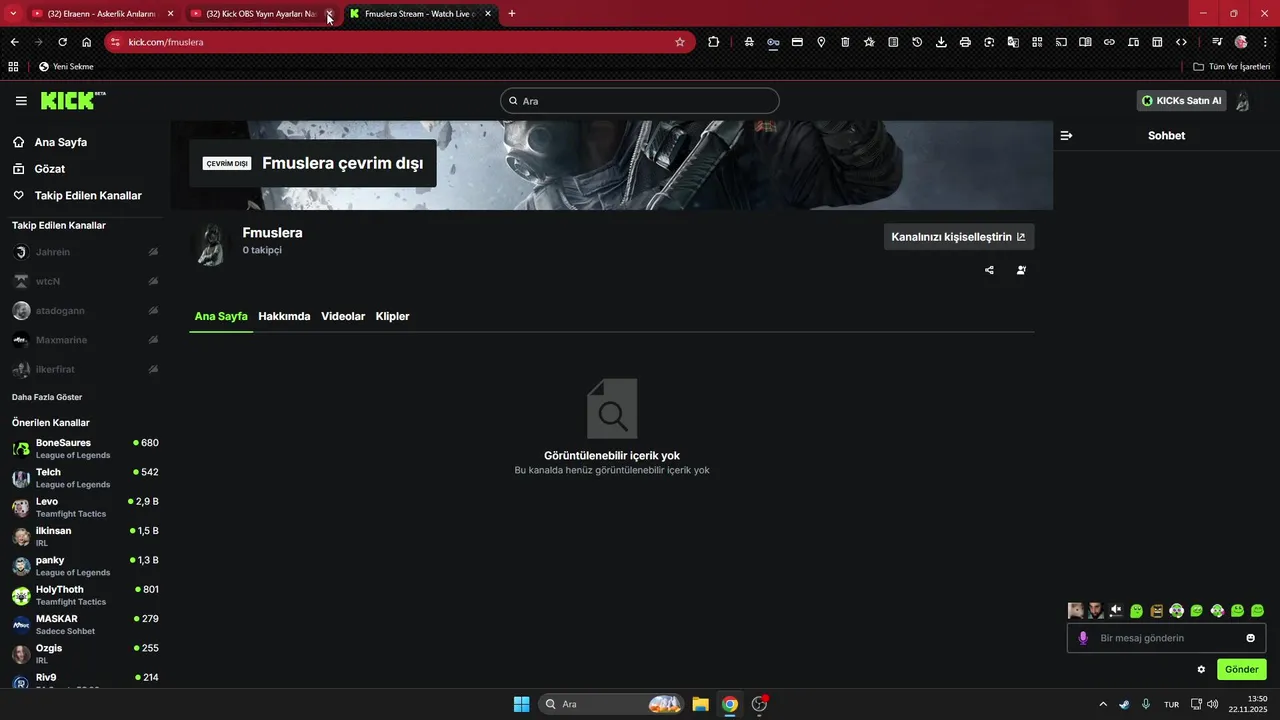Open Chrome tab search dropdown
1280x720 pixels.
pyautogui.click(x=13, y=13)
